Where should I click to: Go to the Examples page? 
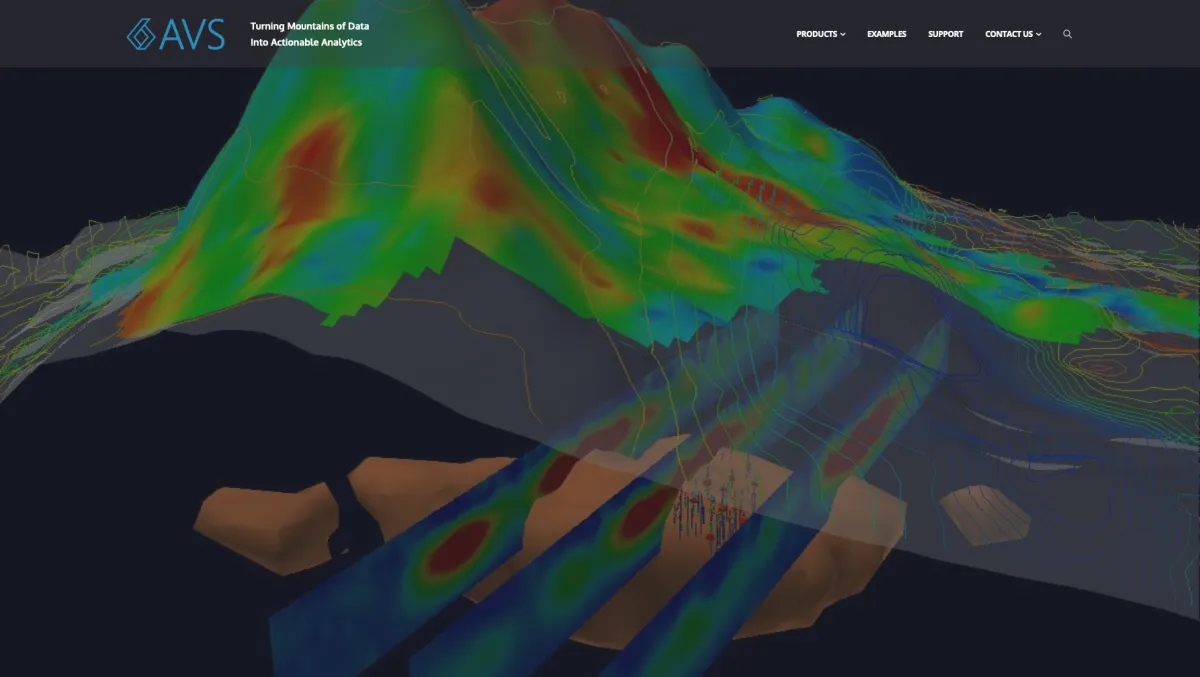(x=887, y=34)
